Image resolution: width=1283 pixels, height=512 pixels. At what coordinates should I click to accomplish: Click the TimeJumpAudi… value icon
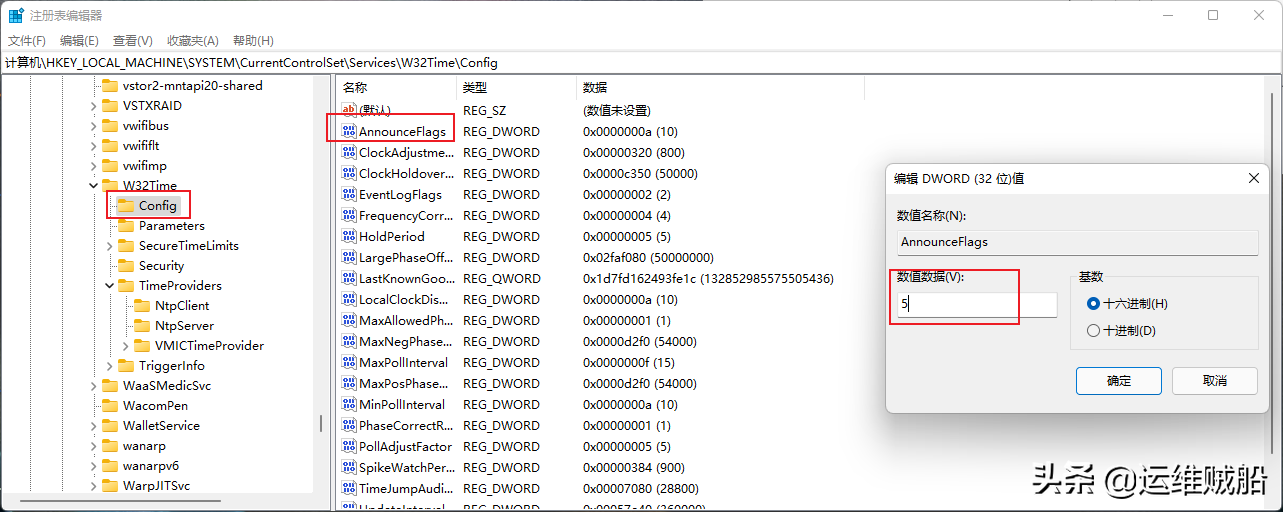click(349, 489)
